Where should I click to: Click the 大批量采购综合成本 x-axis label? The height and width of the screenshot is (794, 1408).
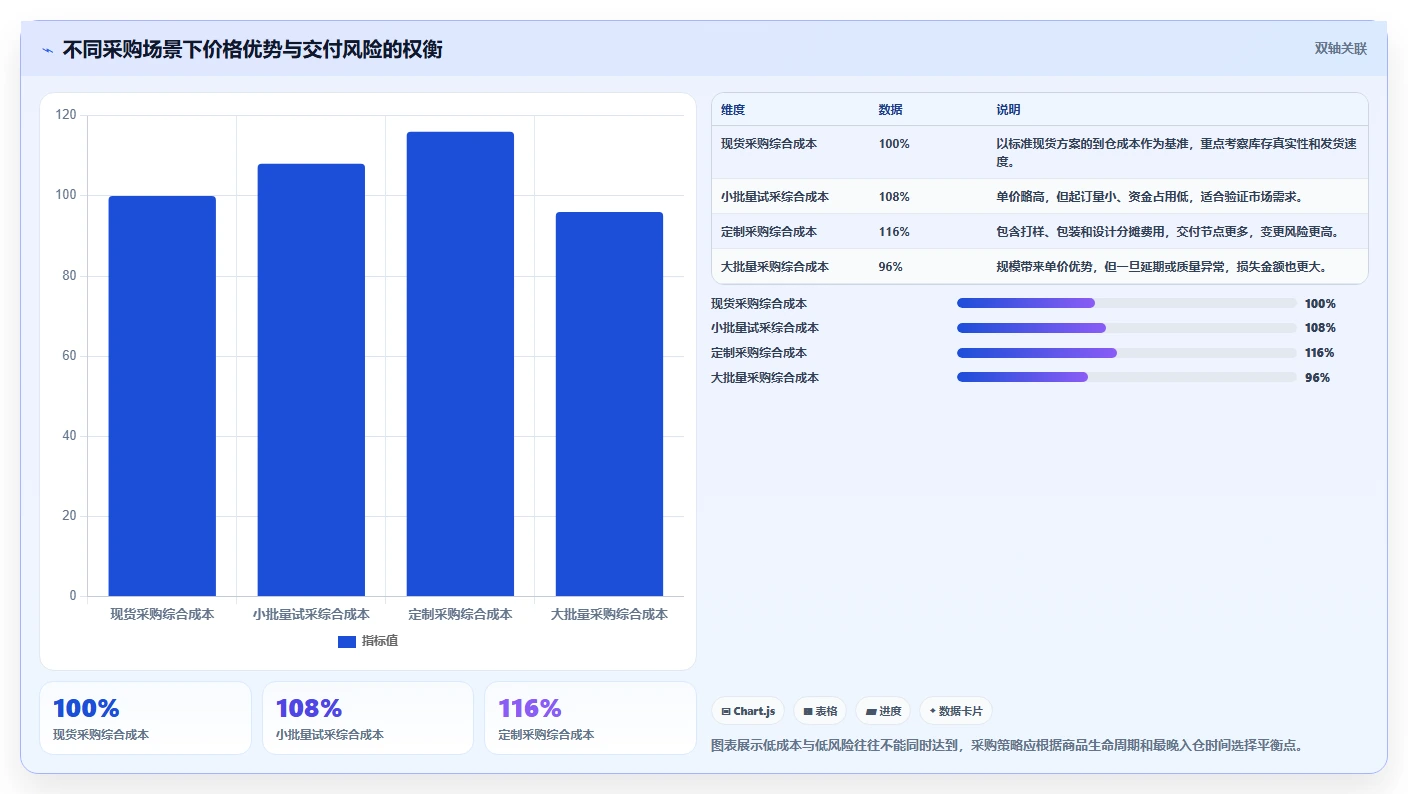pos(609,614)
